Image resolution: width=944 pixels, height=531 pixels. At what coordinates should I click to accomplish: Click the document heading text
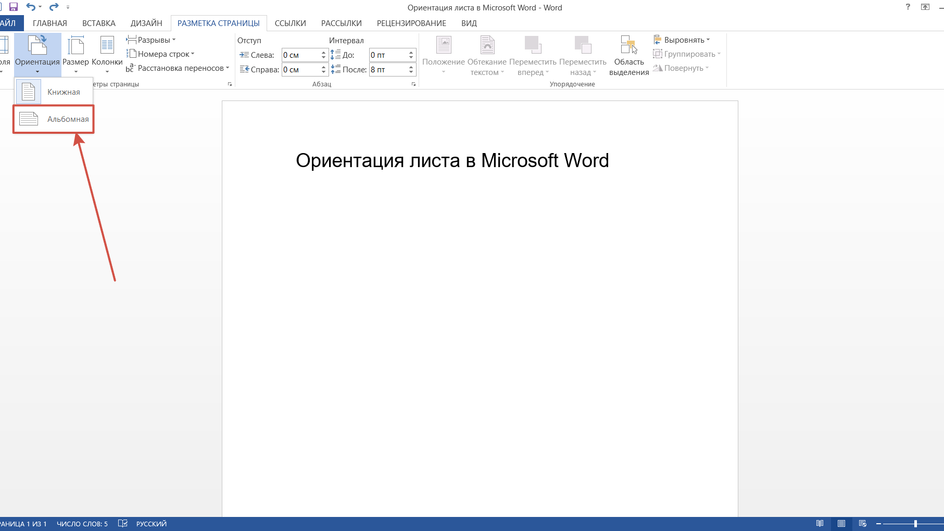point(452,161)
